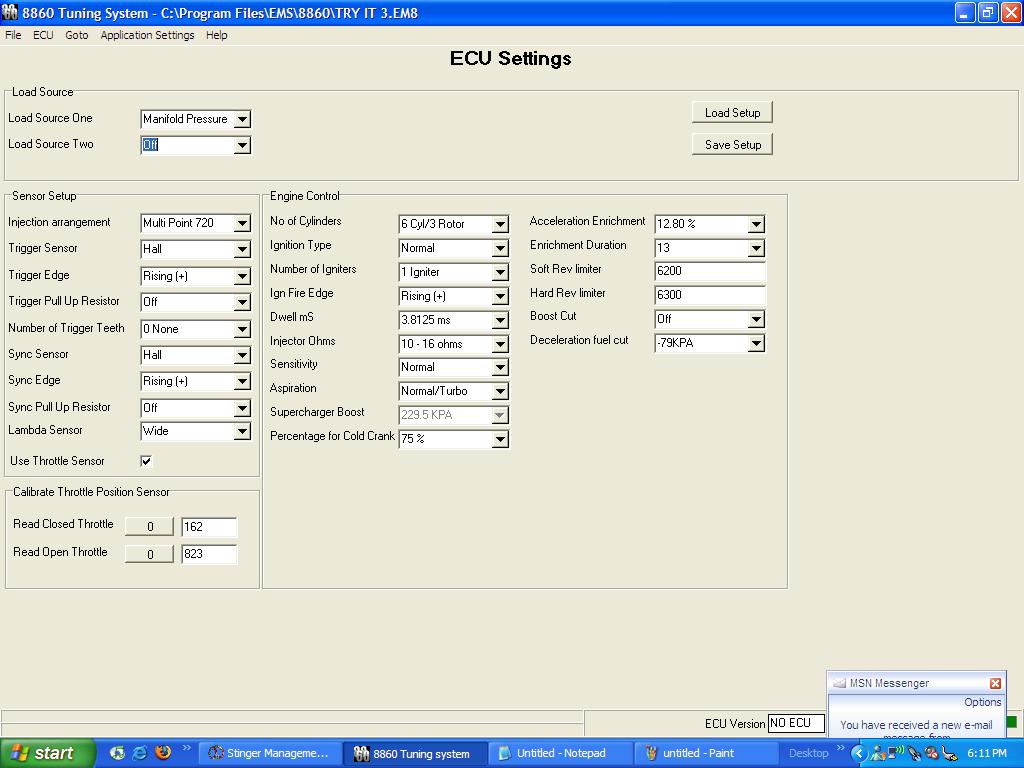Open the ECU menu
The width and height of the screenshot is (1024, 768).
[x=43, y=35]
